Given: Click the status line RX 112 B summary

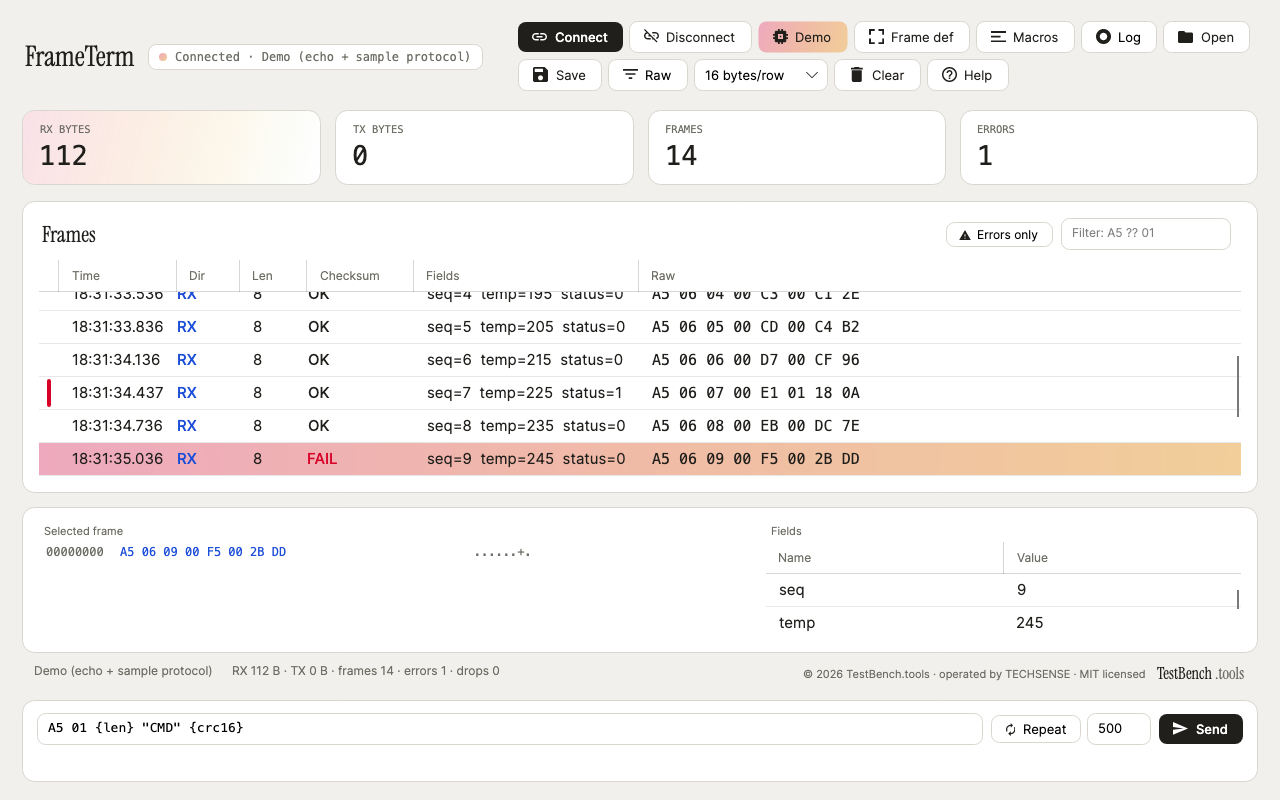Looking at the screenshot, I should 366,671.
